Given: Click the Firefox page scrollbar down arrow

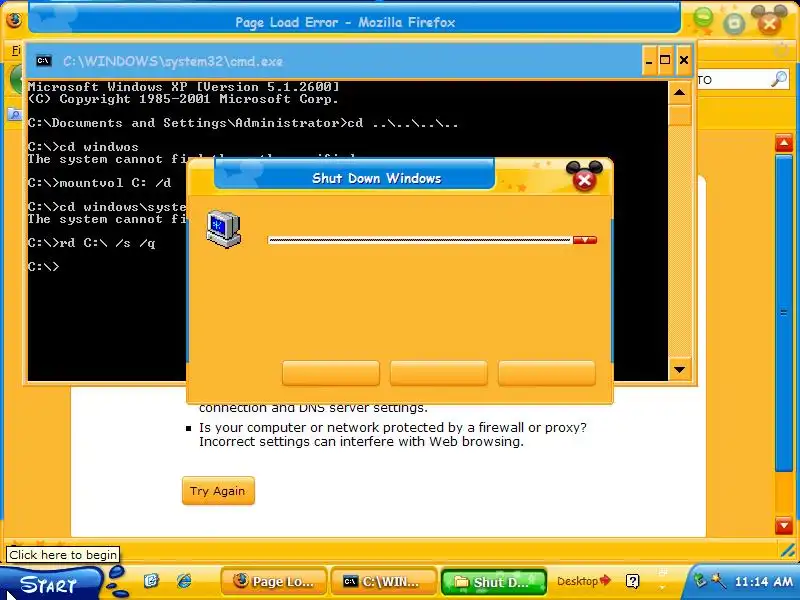Looking at the screenshot, I should (x=784, y=525).
